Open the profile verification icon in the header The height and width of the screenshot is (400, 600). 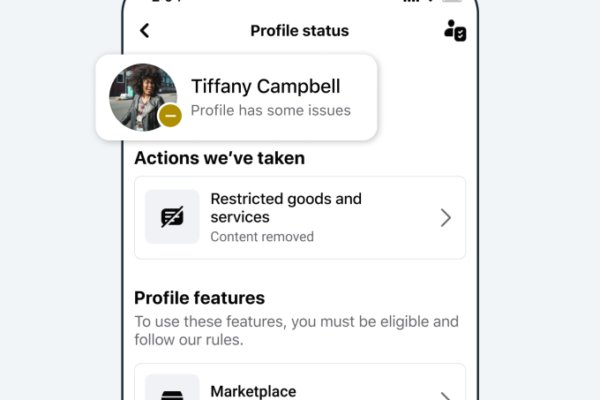pyautogui.click(x=455, y=30)
